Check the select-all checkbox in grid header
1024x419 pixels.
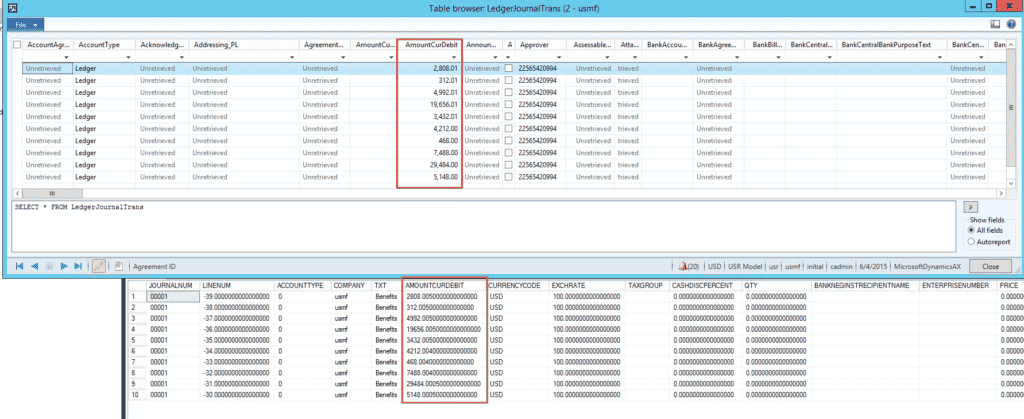[17, 45]
